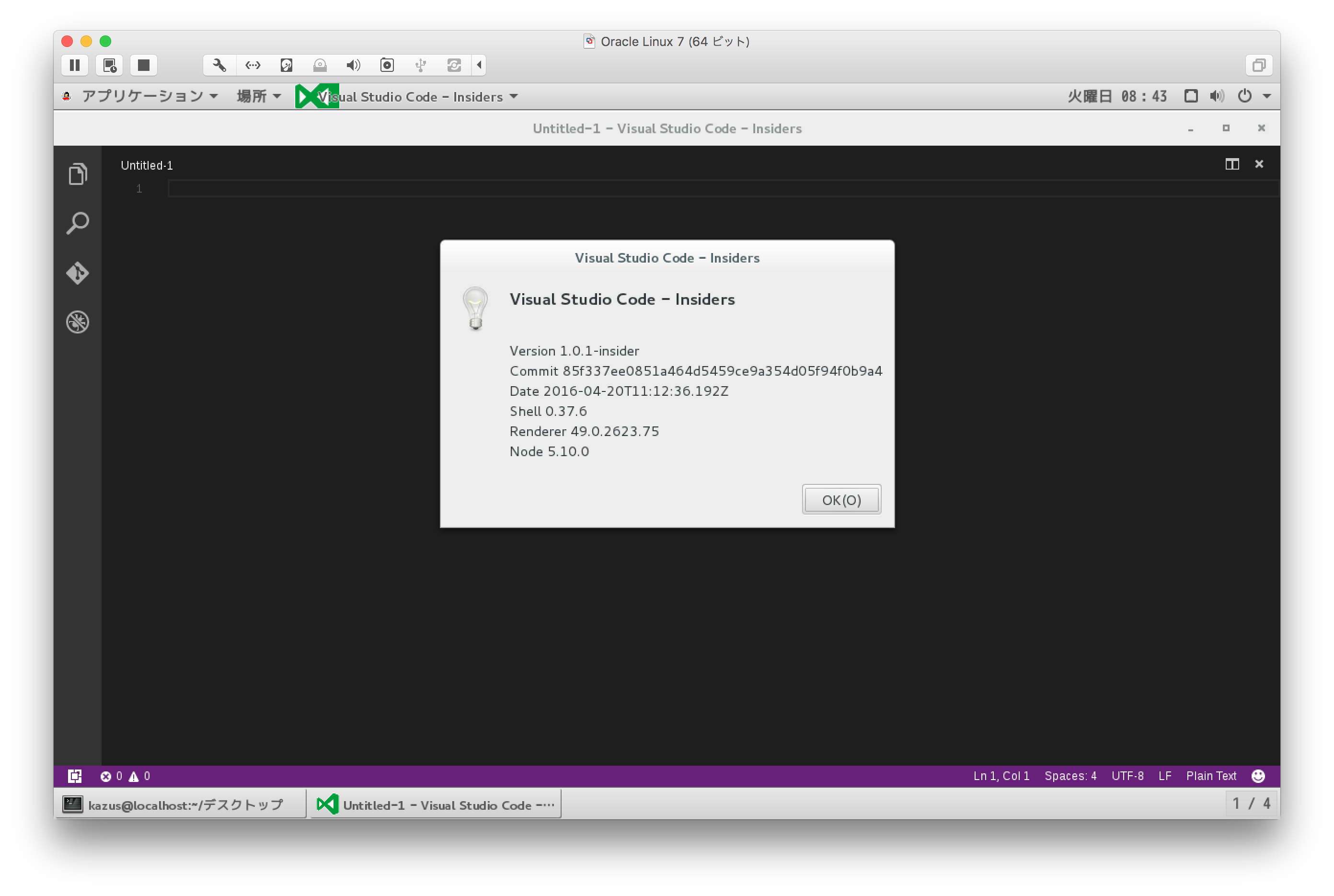Viewport: 1334px width, 896px height.
Task: Take a VM snapshot from toolbar
Action: (109, 65)
